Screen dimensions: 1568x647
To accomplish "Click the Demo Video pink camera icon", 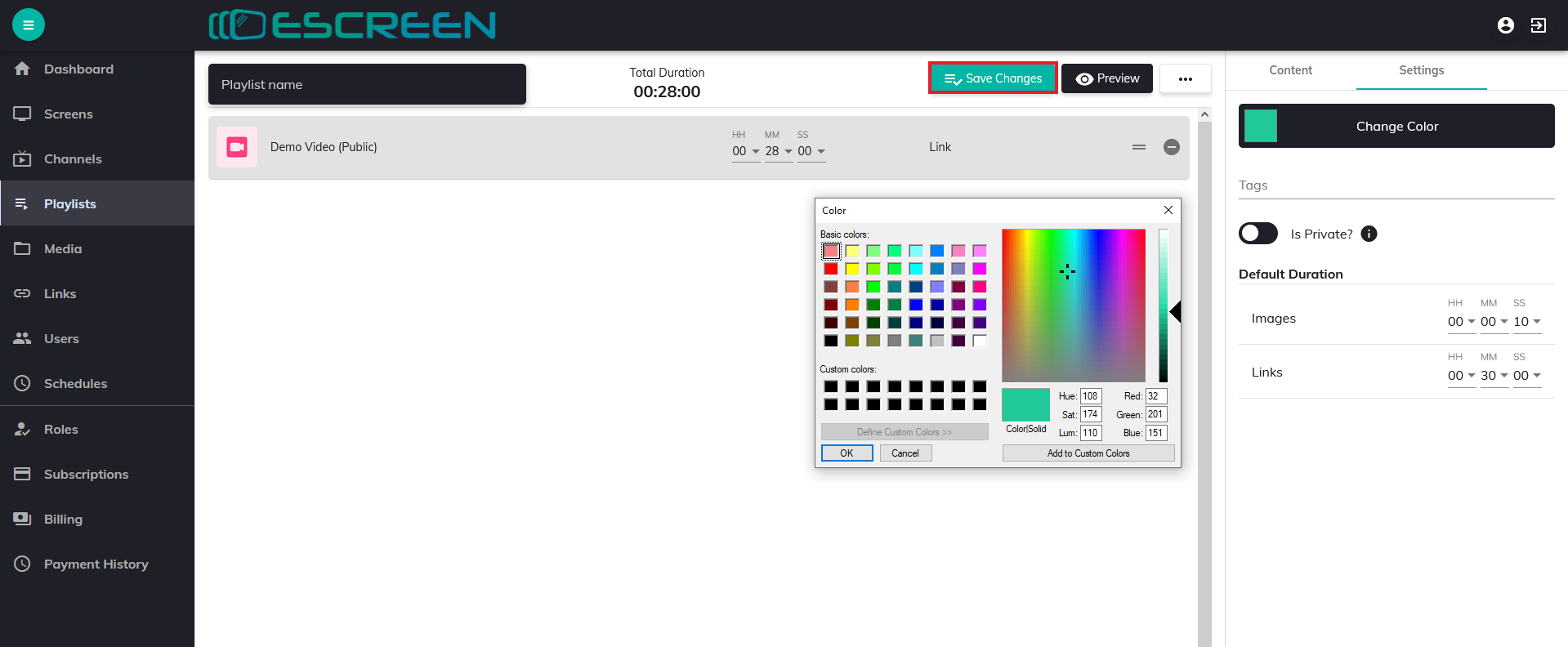I will (x=237, y=147).
